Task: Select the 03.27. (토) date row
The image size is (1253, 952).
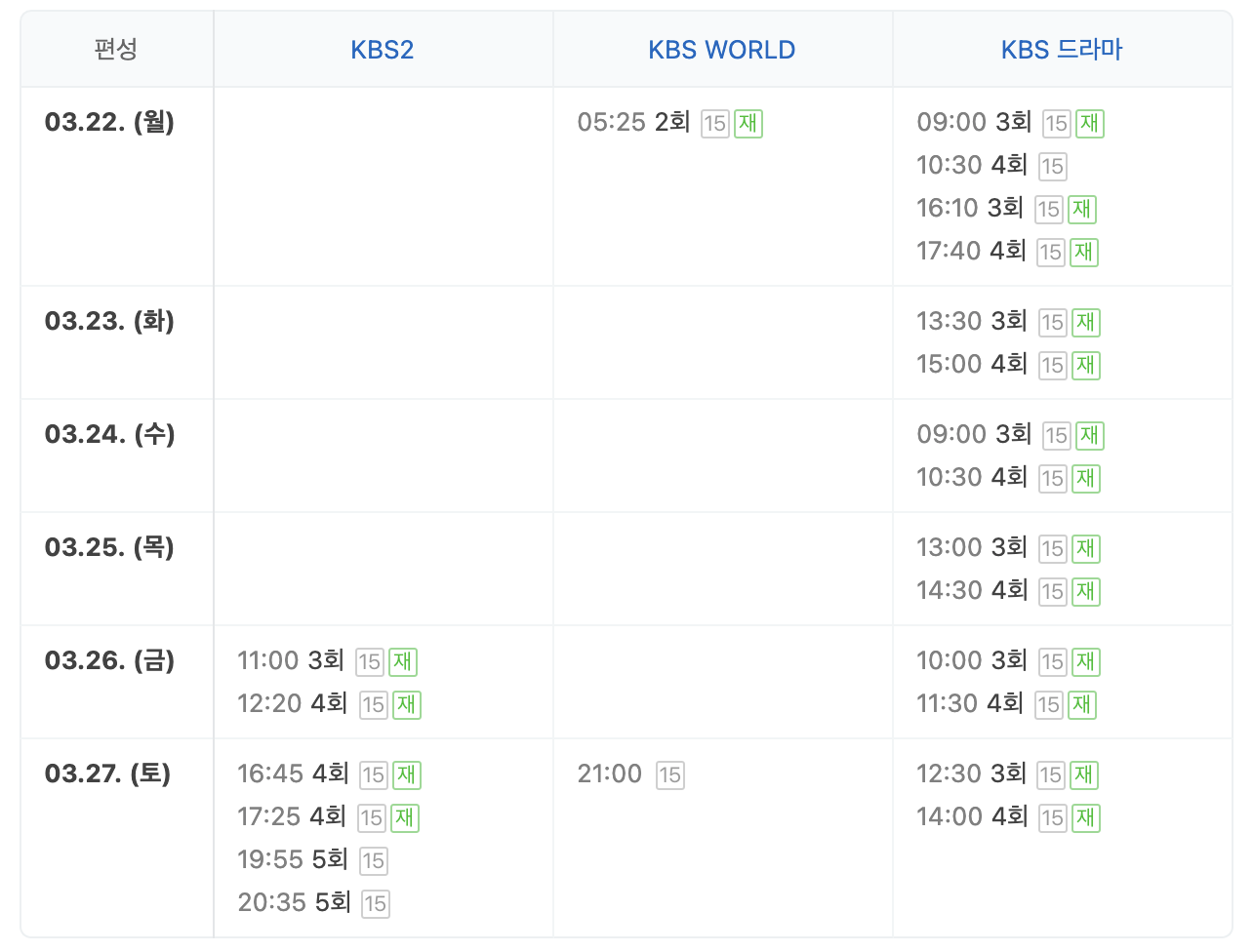Action: click(x=107, y=773)
